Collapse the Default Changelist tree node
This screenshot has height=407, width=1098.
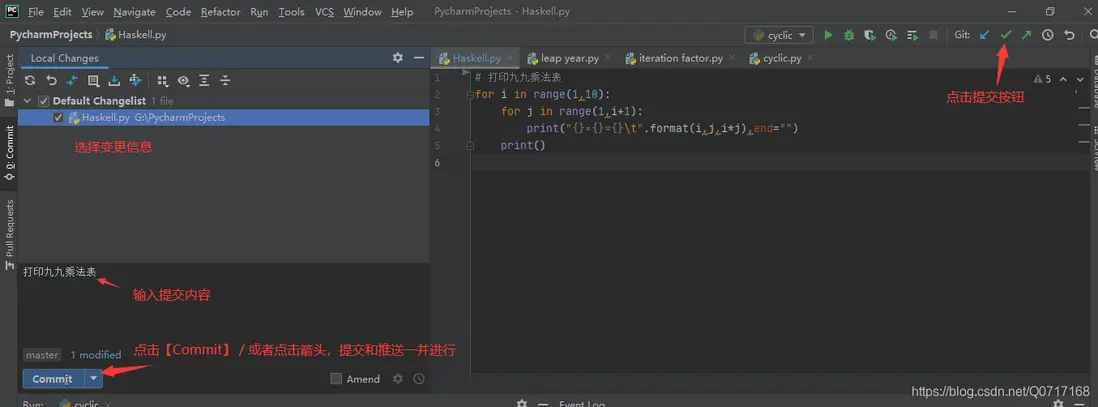coord(28,101)
